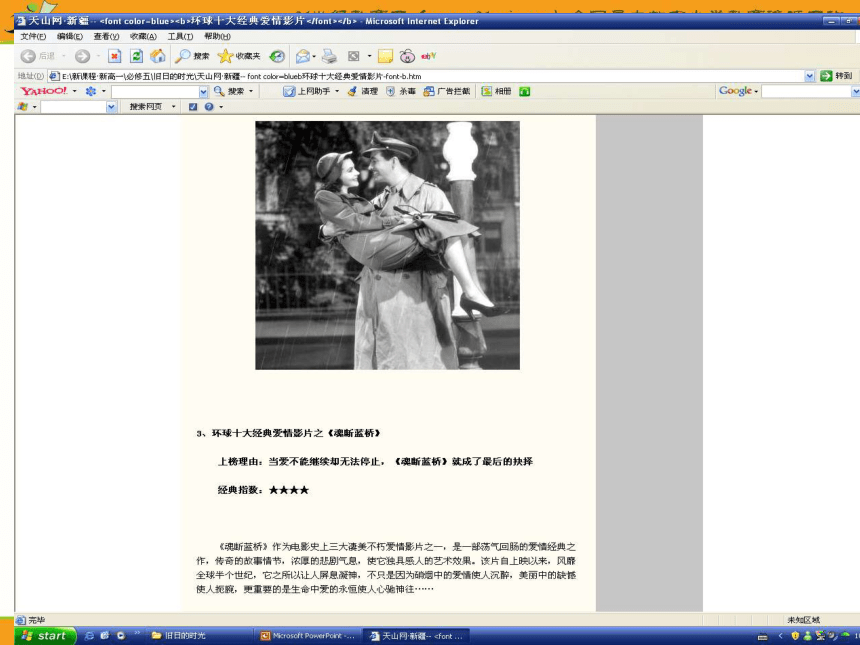Viewport: 860px width, 645px height.
Task: Click the Yahoo! logo on toolbar
Action: (x=44, y=91)
